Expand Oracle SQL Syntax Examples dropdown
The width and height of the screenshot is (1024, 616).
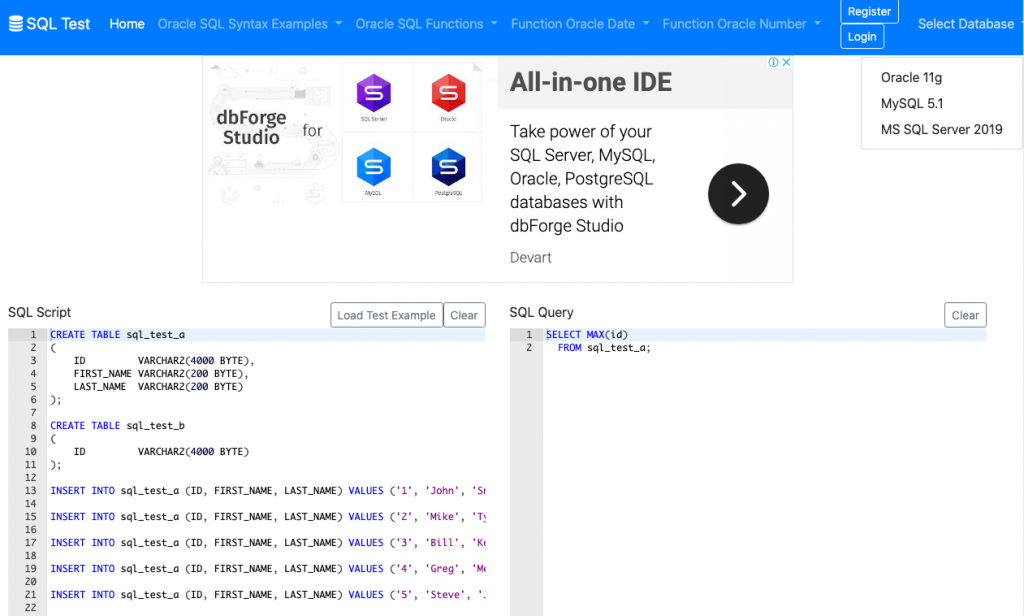250,24
